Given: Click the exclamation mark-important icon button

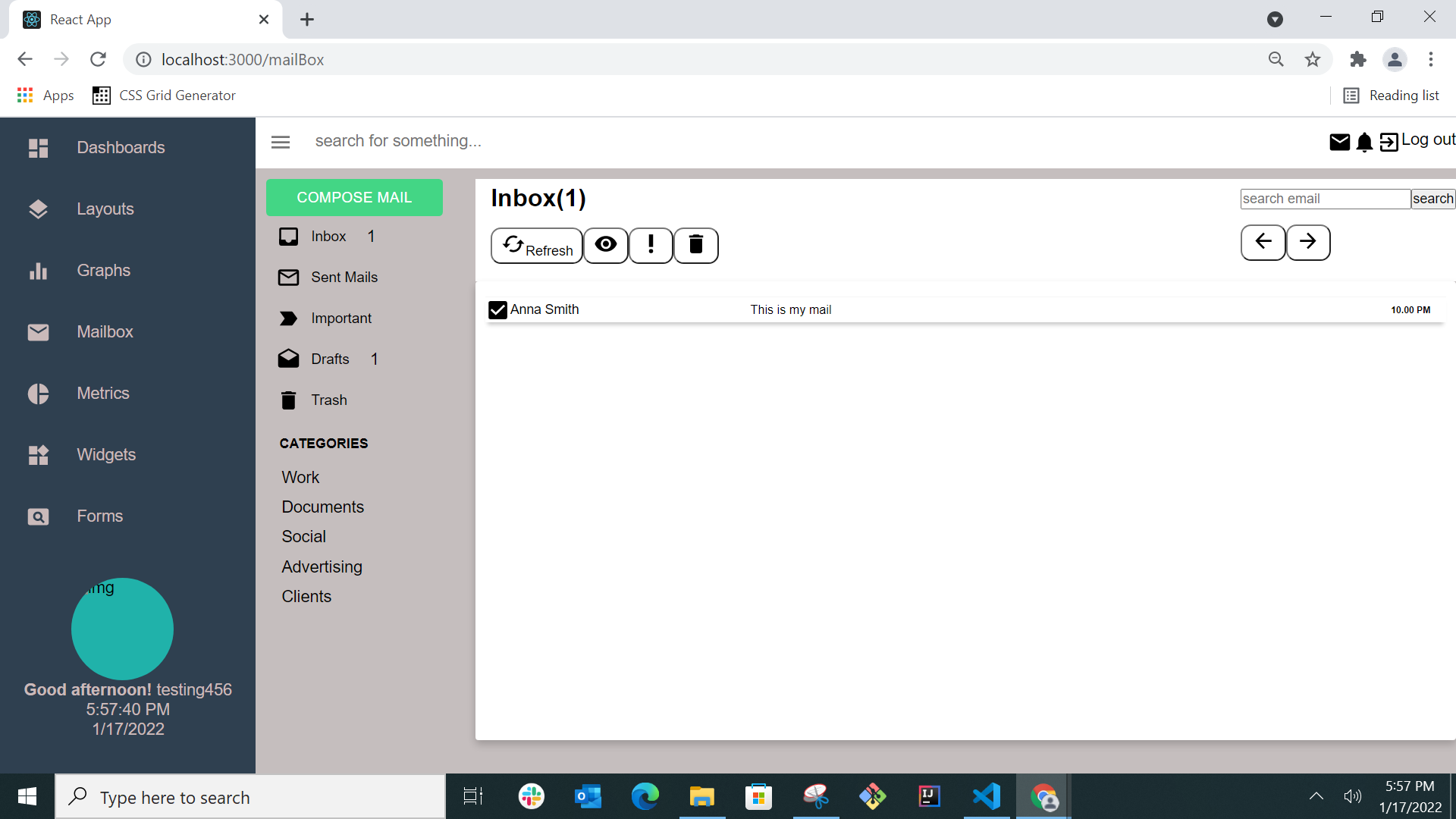Looking at the screenshot, I should [651, 245].
